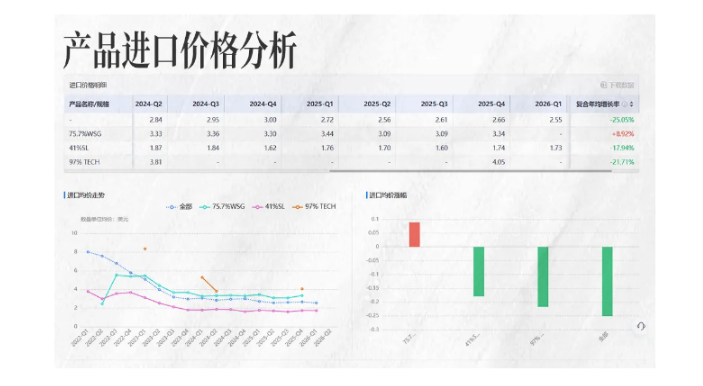703x386 pixels.
Task: Click the 2024-Q2 column header
Action: (x=148, y=104)
